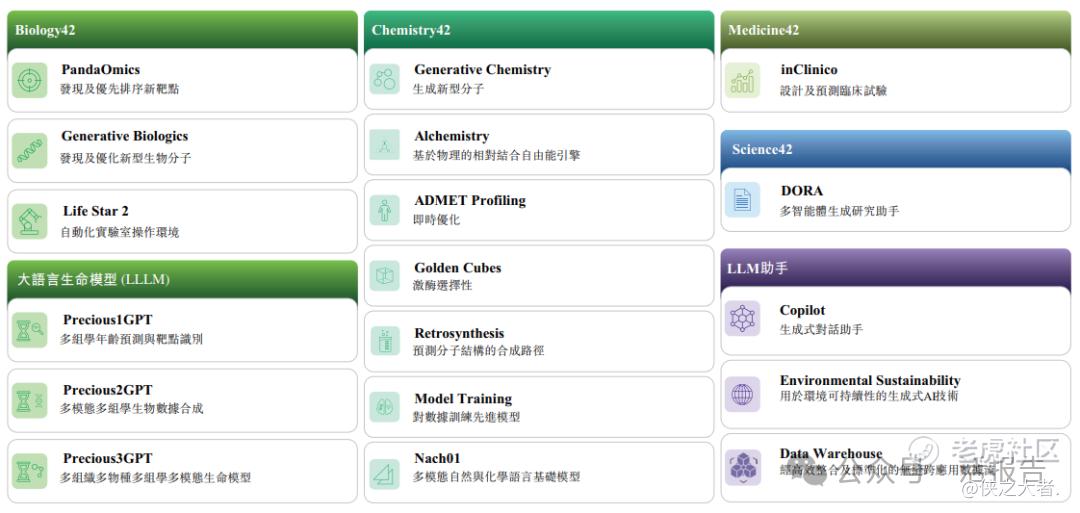The width and height of the screenshot is (1080, 513).
Task: Click the Precious1GPT hourglass icon
Action: [30, 330]
